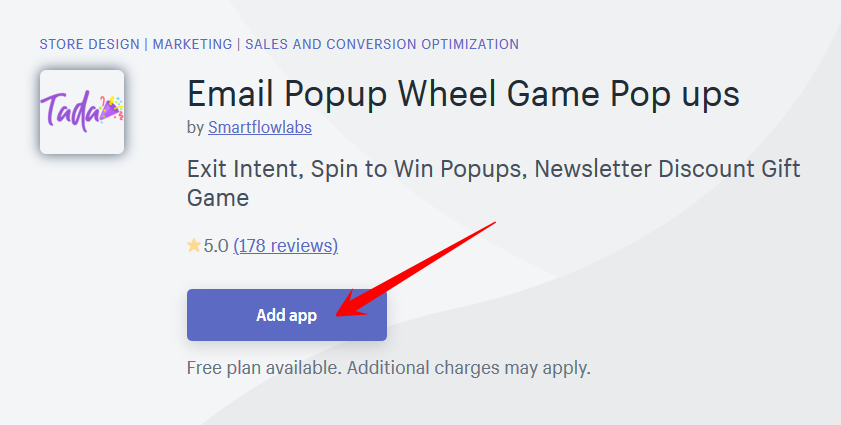Open the Store Design category
This screenshot has width=841, height=425.
pyautogui.click(x=90, y=44)
